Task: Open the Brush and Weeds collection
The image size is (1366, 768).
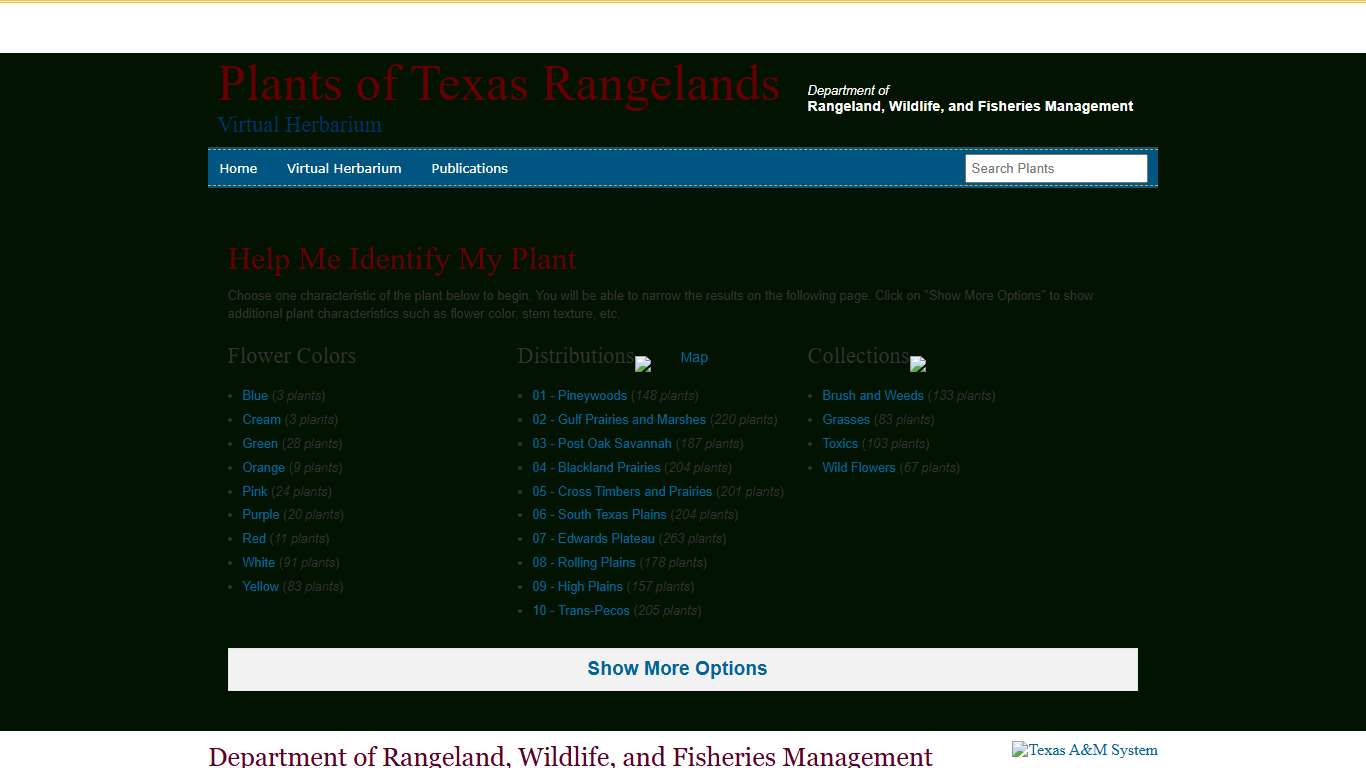Action: [872, 395]
